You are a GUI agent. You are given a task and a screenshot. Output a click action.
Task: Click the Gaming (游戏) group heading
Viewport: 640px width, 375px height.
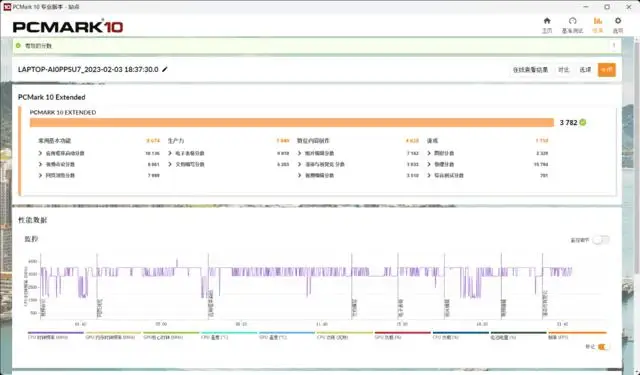click(432, 141)
